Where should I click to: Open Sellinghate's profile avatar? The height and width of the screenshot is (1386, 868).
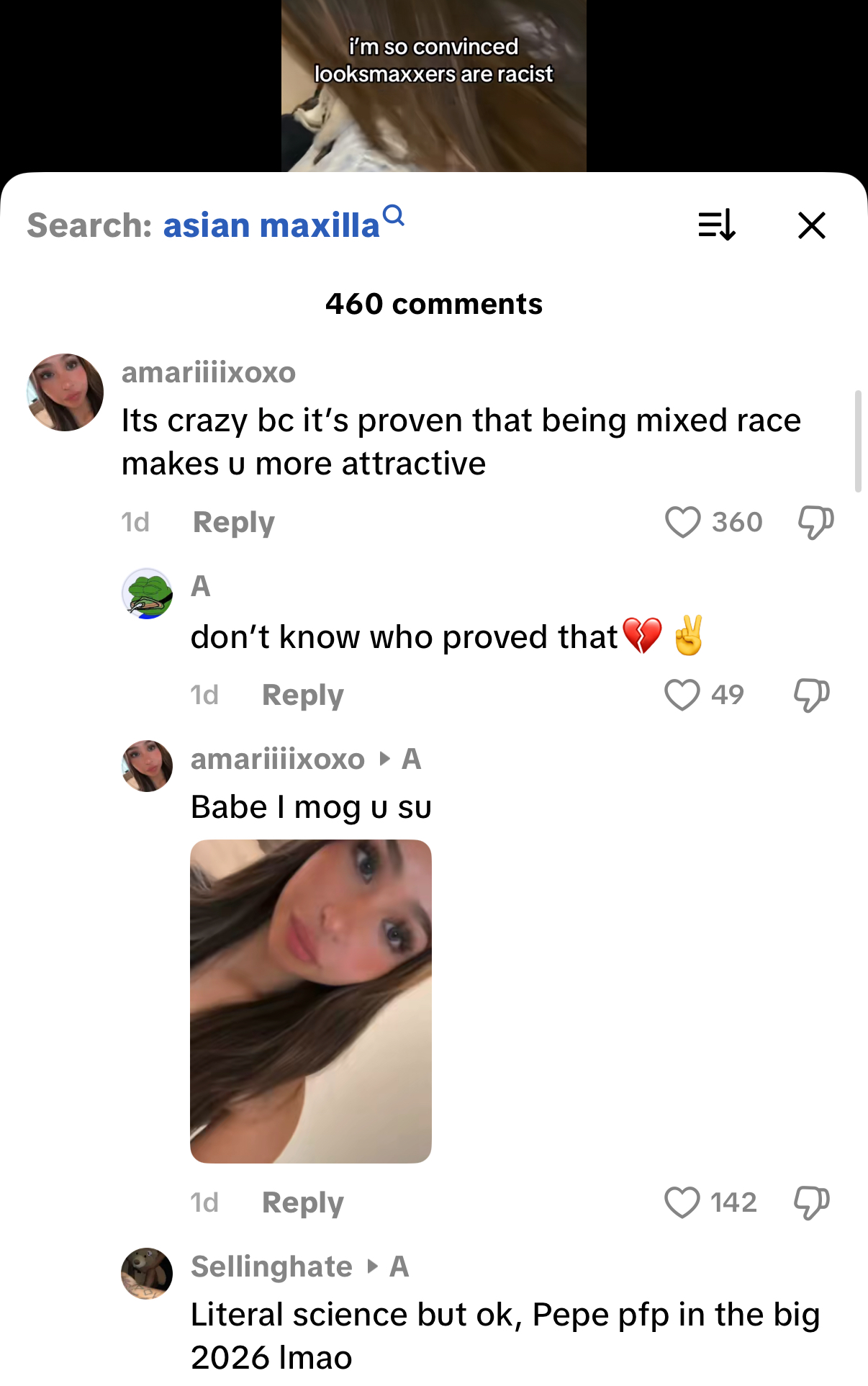tap(147, 1273)
